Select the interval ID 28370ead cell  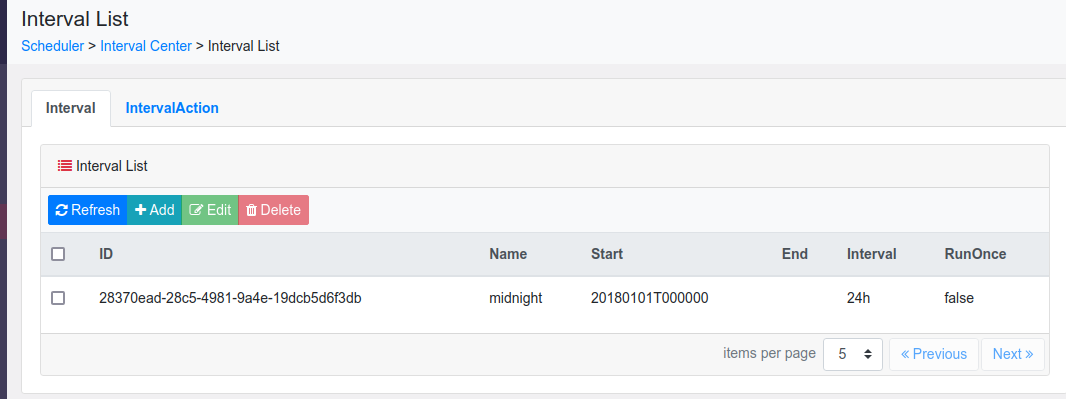click(x=230, y=298)
